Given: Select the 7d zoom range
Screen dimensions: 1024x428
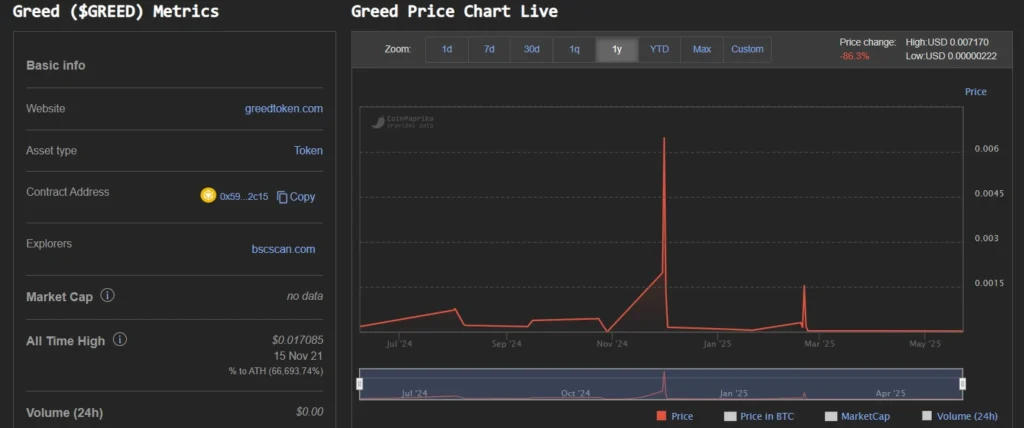Looking at the screenshot, I should 489,49.
